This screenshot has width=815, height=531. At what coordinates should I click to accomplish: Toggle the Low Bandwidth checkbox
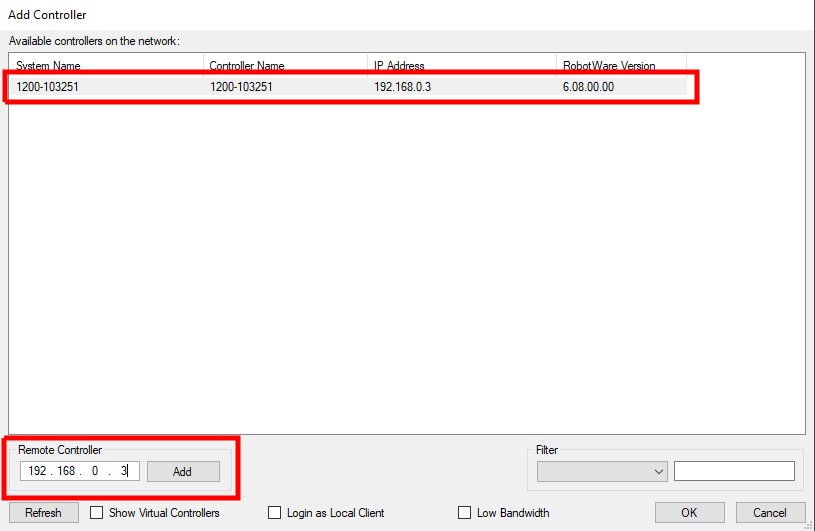pyautogui.click(x=464, y=513)
